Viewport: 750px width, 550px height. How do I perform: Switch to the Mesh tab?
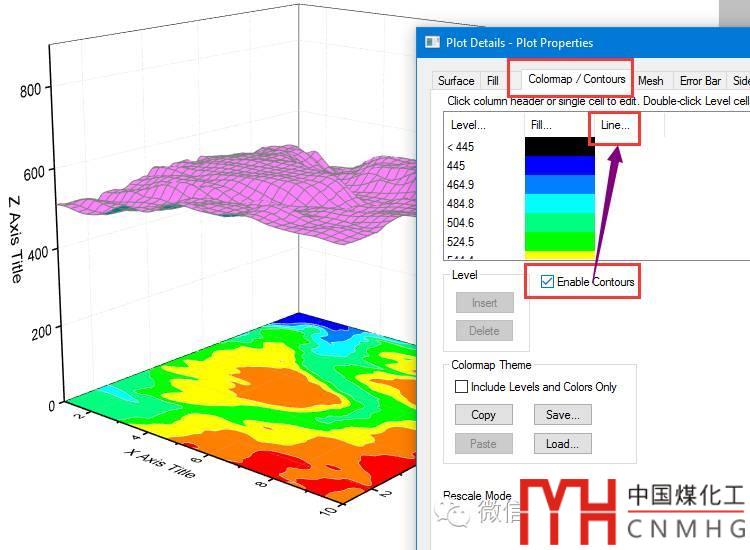[x=650, y=81]
